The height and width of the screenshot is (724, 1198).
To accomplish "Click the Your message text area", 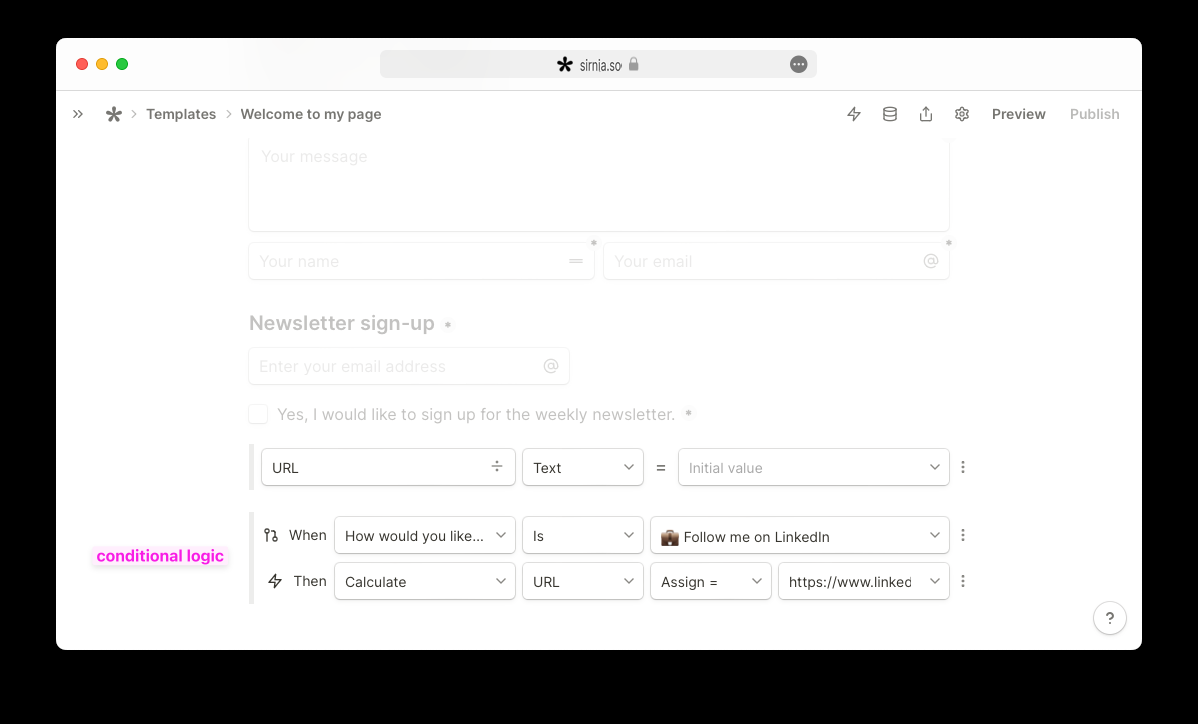I will (x=599, y=185).
